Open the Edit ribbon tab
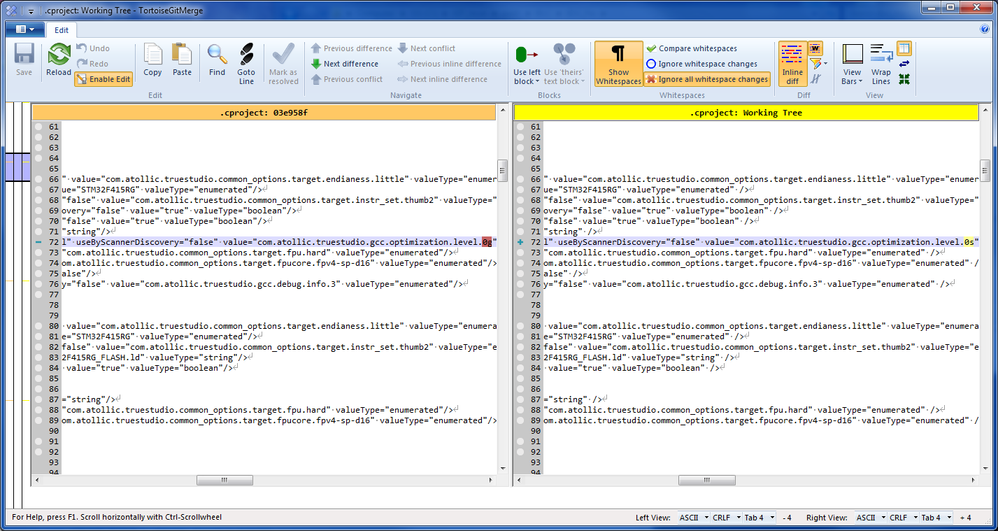Screen dimensions: 998x531 click(x=61, y=30)
